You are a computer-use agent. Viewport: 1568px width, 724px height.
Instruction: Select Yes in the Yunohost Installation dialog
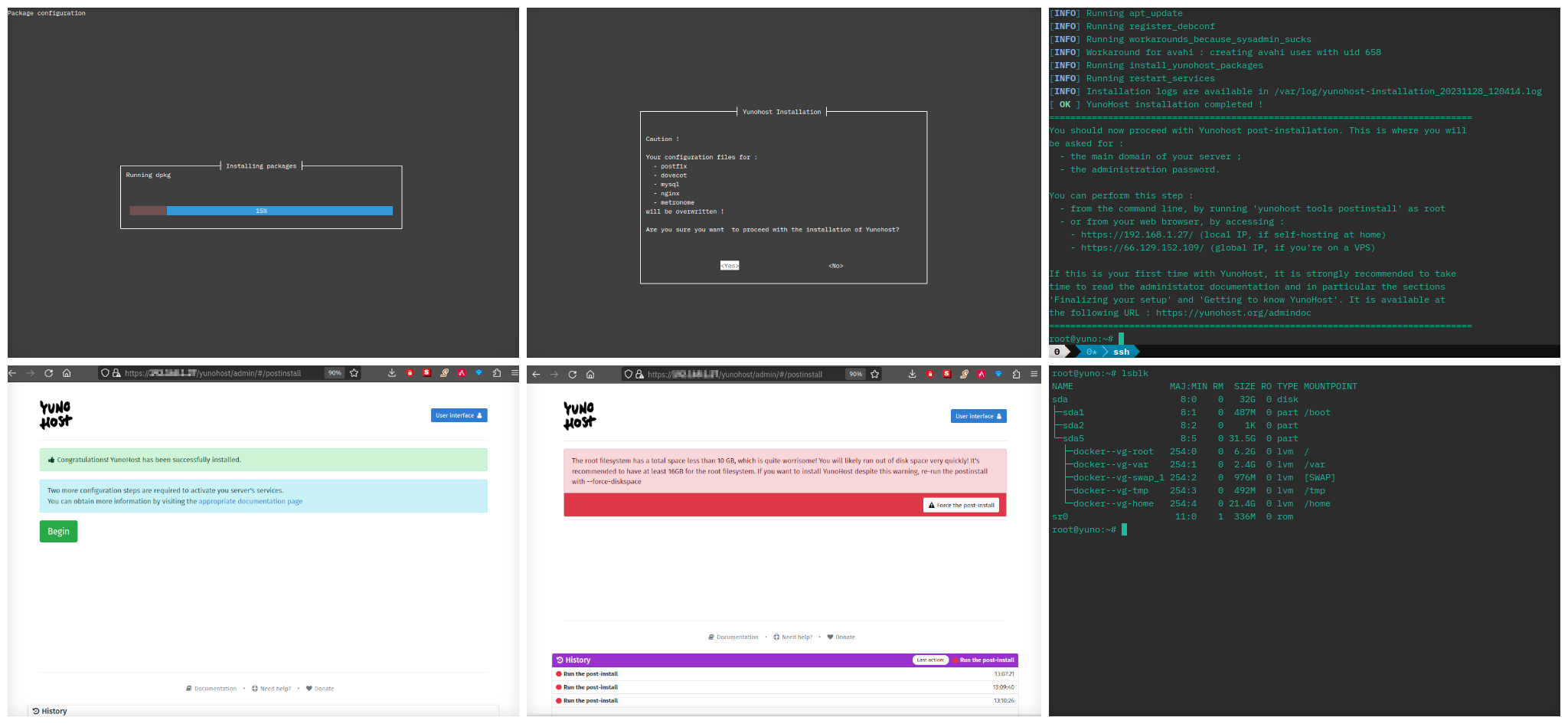pos(730,266)
